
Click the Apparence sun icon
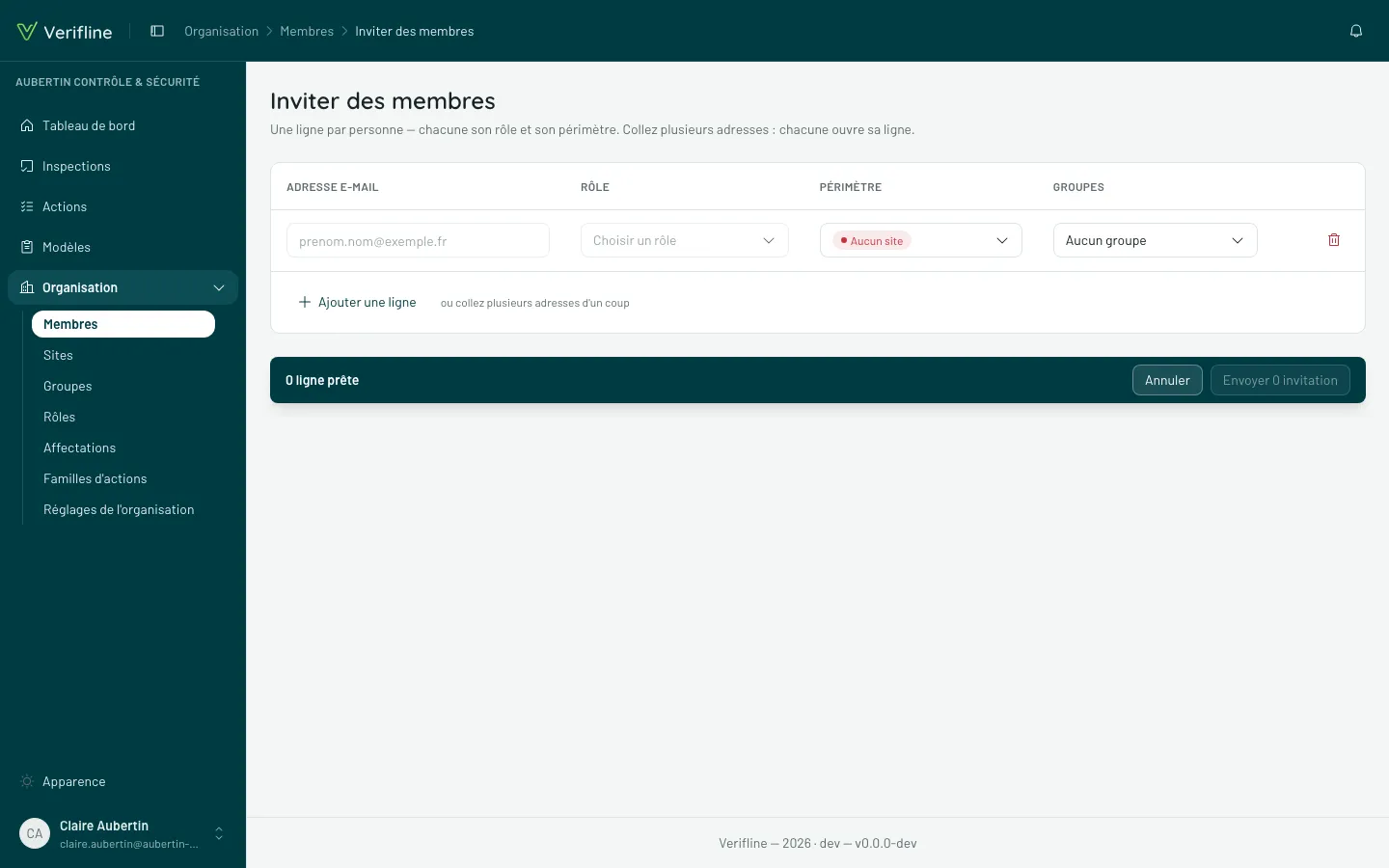[27, 781]
